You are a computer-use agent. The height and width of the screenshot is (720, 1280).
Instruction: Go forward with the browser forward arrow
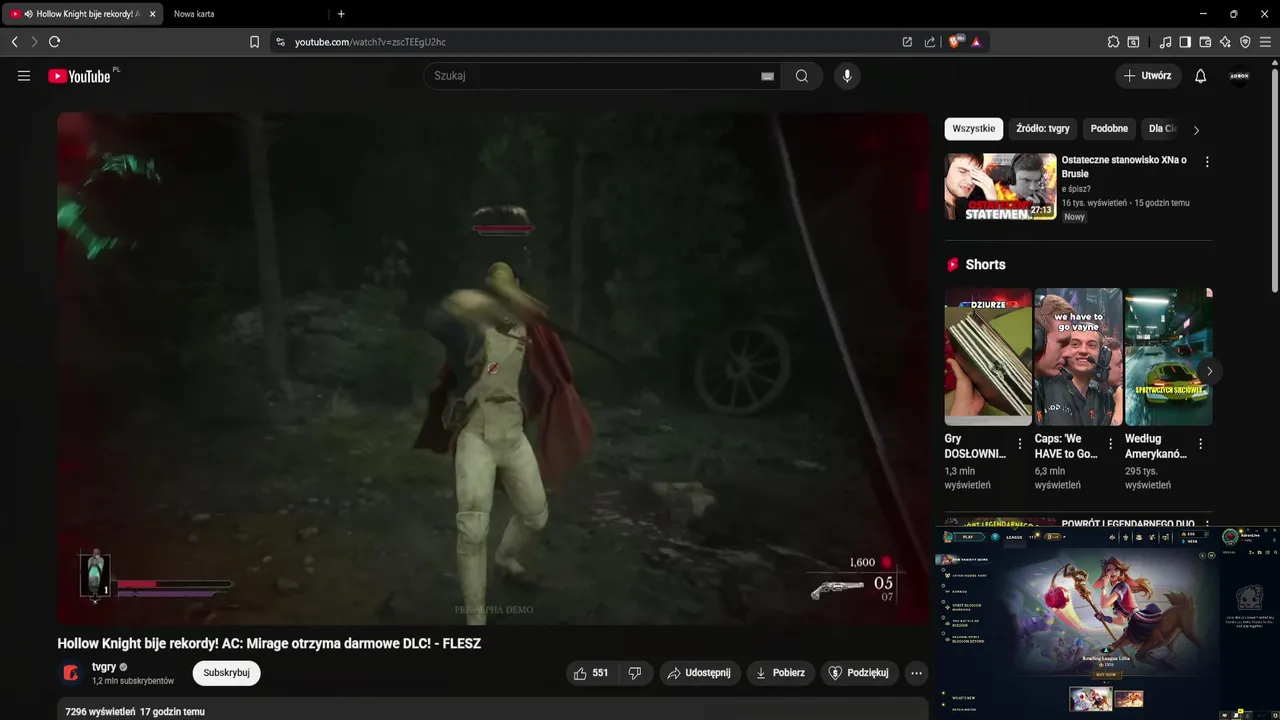pyautogui.click(x=34, y=42)
